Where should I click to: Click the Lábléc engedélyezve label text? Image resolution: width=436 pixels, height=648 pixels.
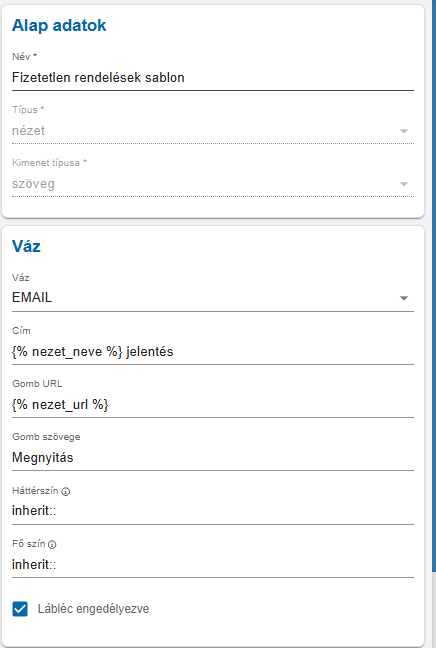(x=93, y=609)
